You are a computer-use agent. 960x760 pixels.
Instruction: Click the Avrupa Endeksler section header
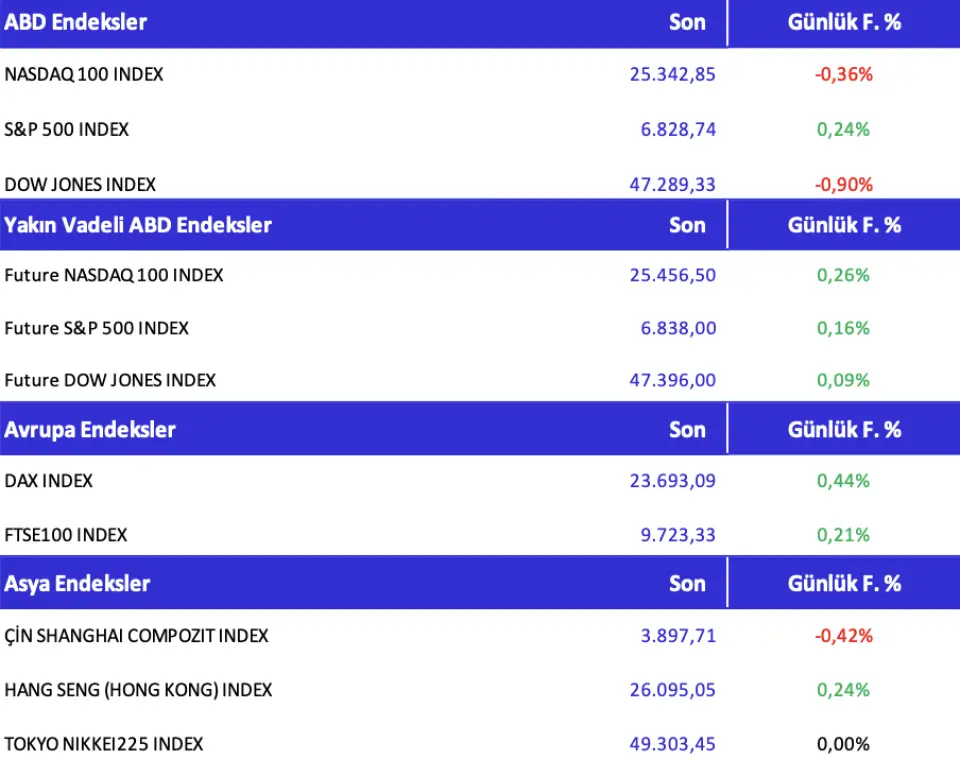(x=90, y=430)
